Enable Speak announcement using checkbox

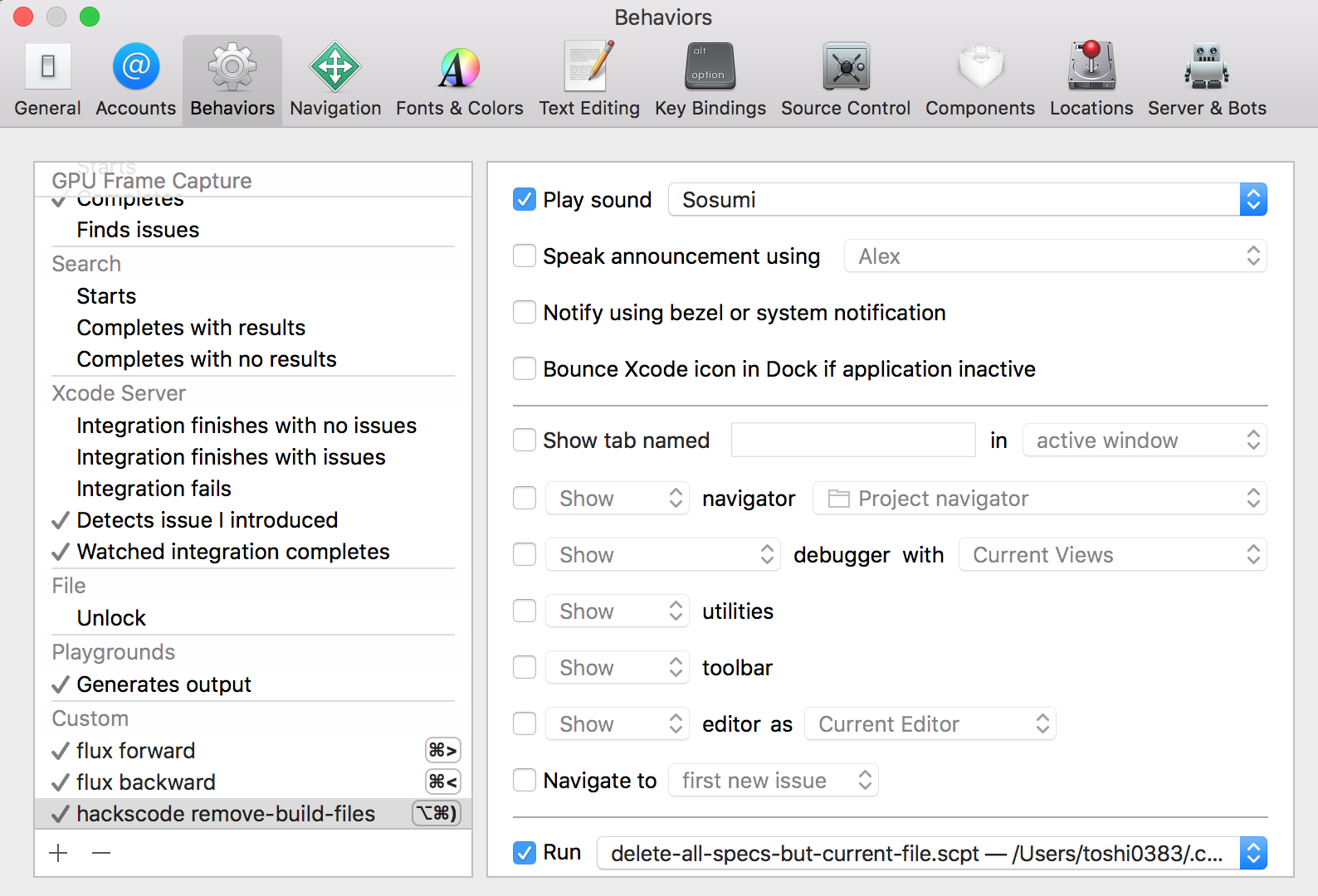(525, 256)
